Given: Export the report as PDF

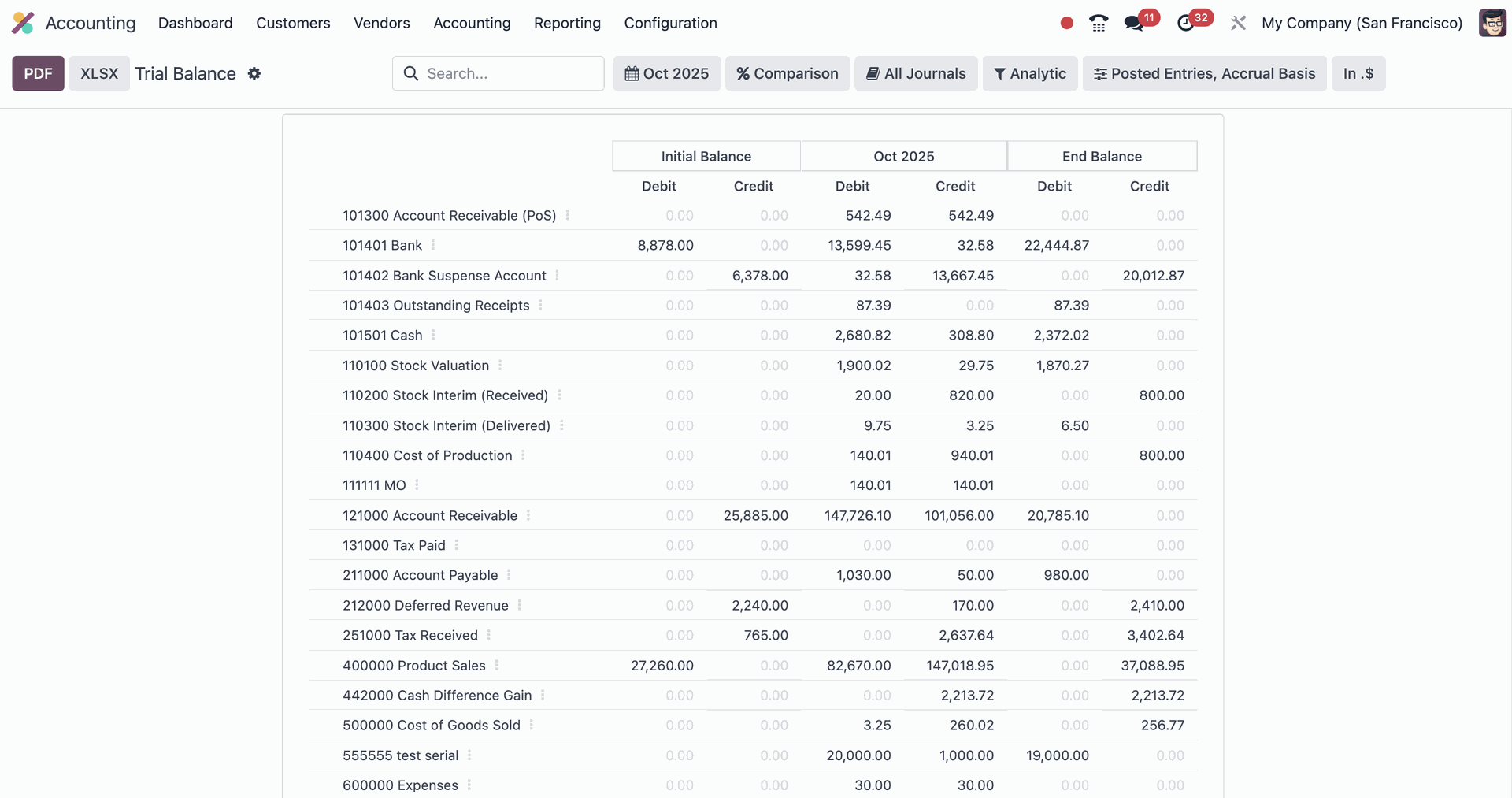Looking at the screenshot, I should 38,73.
